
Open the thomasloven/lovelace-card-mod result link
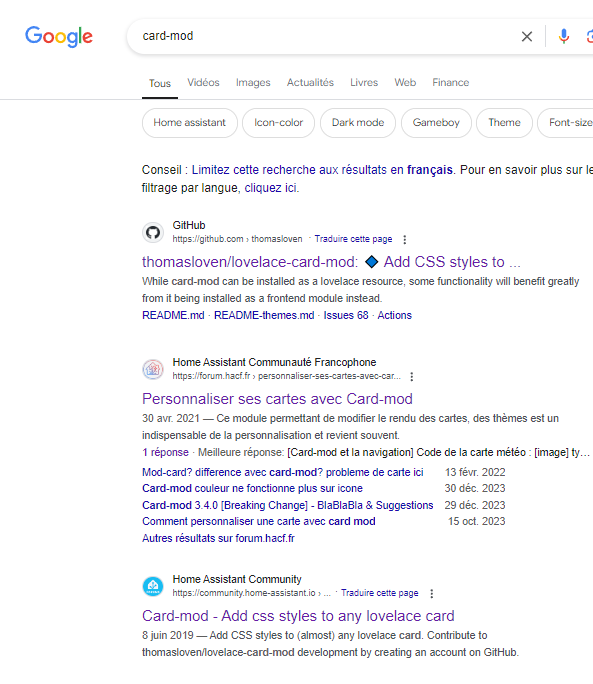(x=331, y=262)
